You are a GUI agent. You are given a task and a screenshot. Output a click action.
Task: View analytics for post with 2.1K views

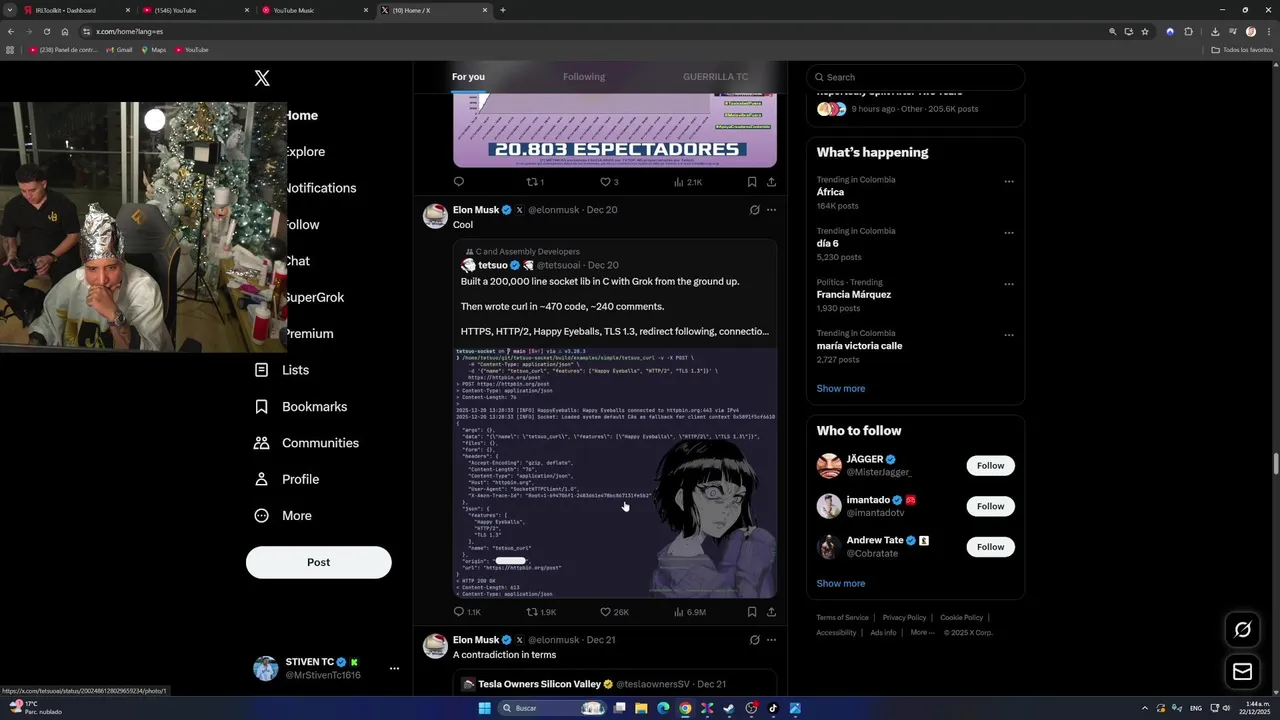pyautogui.click(x=688, y=182)
